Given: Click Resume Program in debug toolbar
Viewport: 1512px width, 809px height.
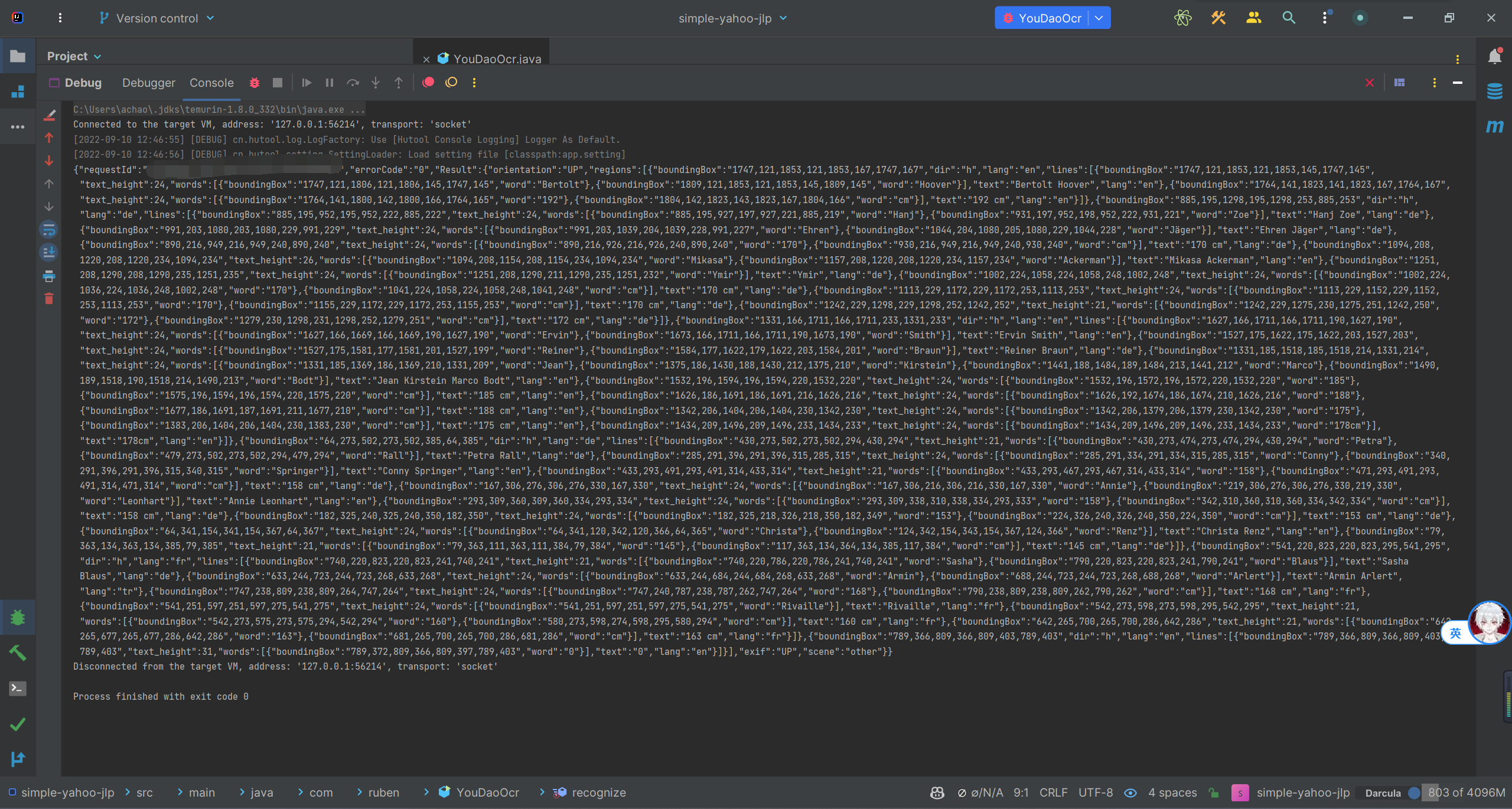Looking at the screenshot, I should [307, 83].
